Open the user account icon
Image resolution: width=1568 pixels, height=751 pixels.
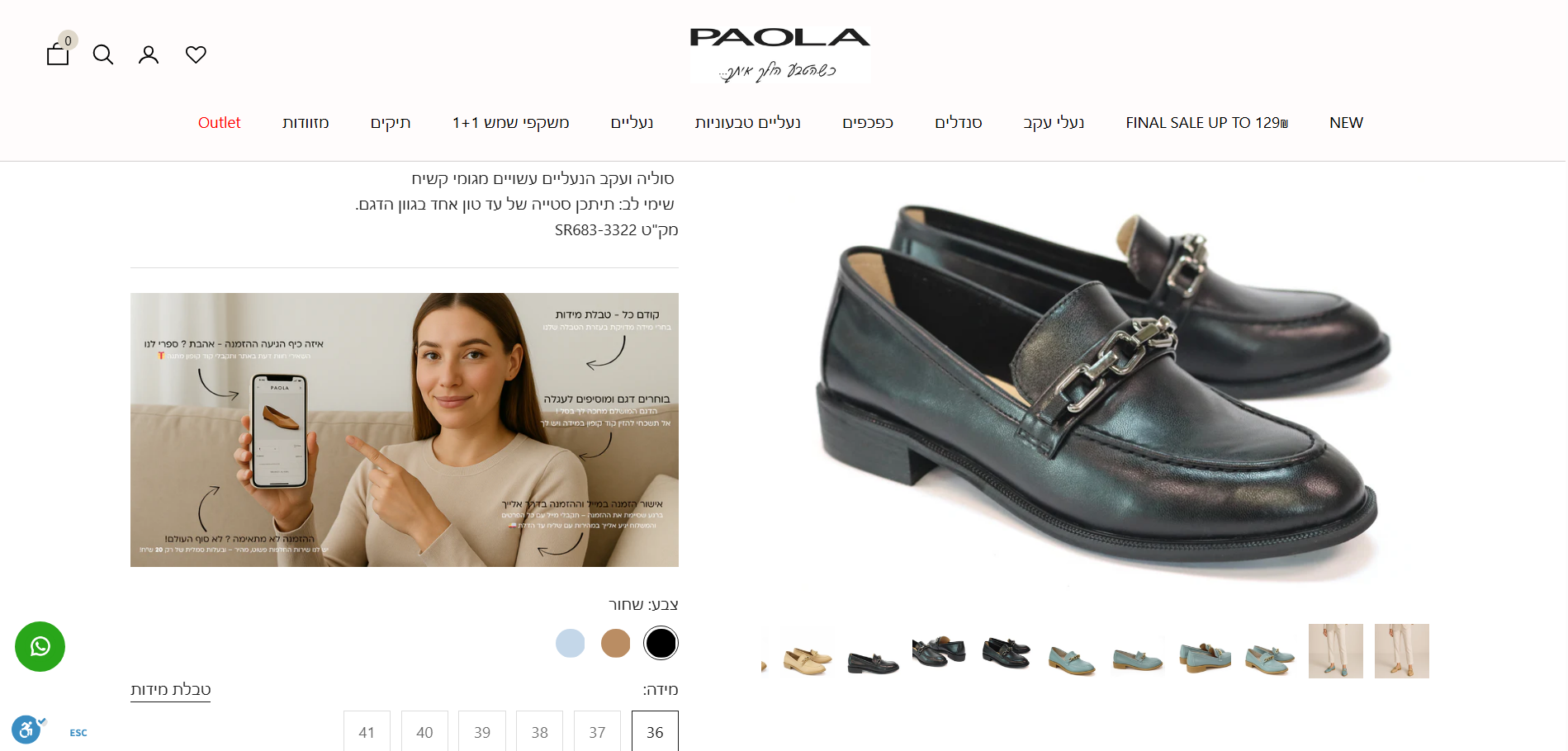[149, 54]
